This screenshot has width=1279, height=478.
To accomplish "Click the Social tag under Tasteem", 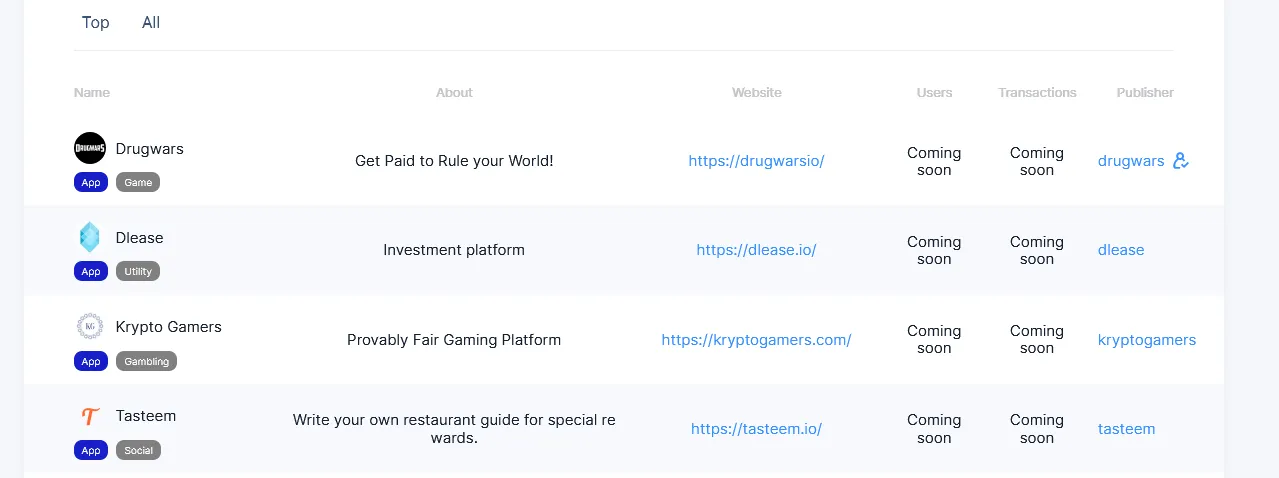I will click(x=138, y=450).
